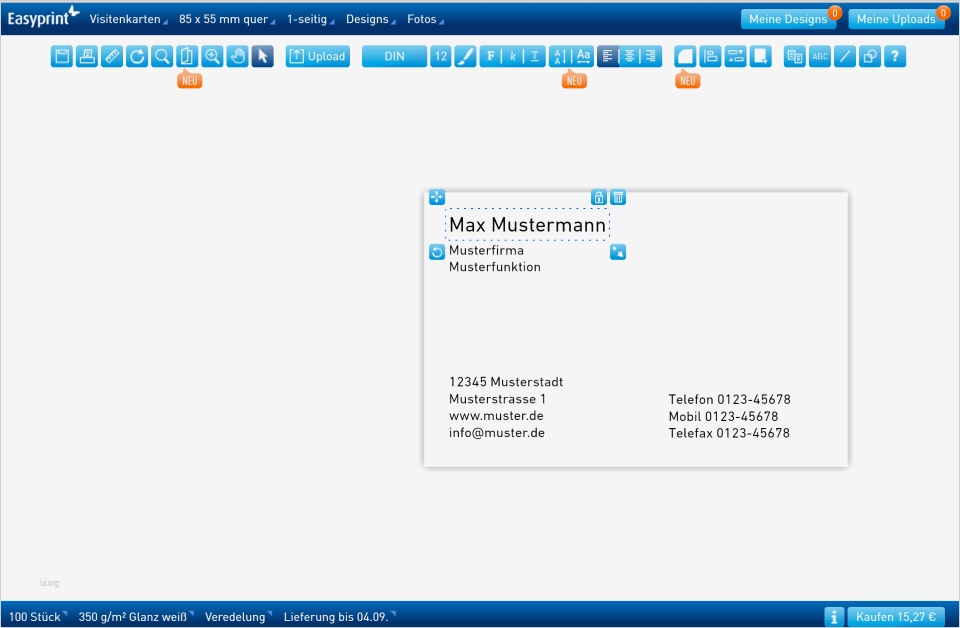The height and width of the screenshot is (628, 960).
Task: Click the Easyprint logo
Action: coord(43,17)
